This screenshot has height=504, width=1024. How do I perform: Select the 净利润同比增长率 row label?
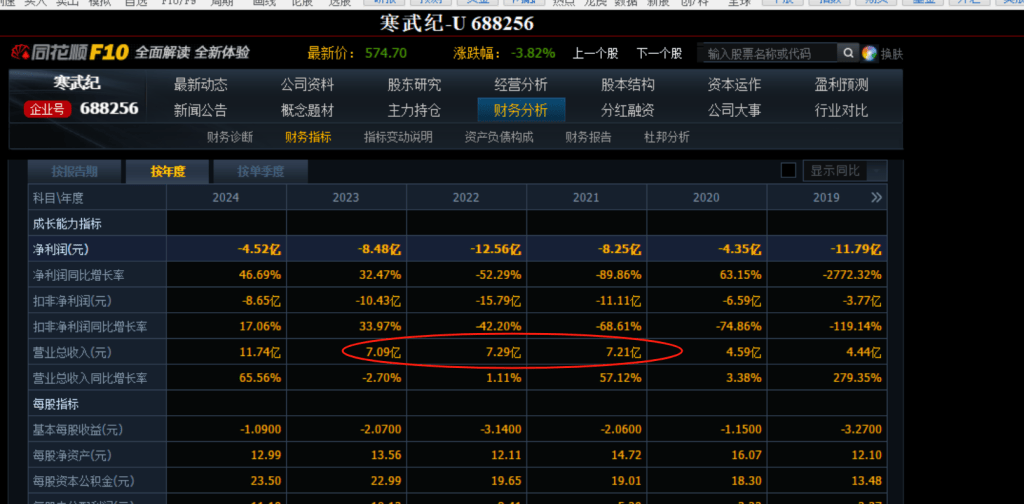coord(78,276)
